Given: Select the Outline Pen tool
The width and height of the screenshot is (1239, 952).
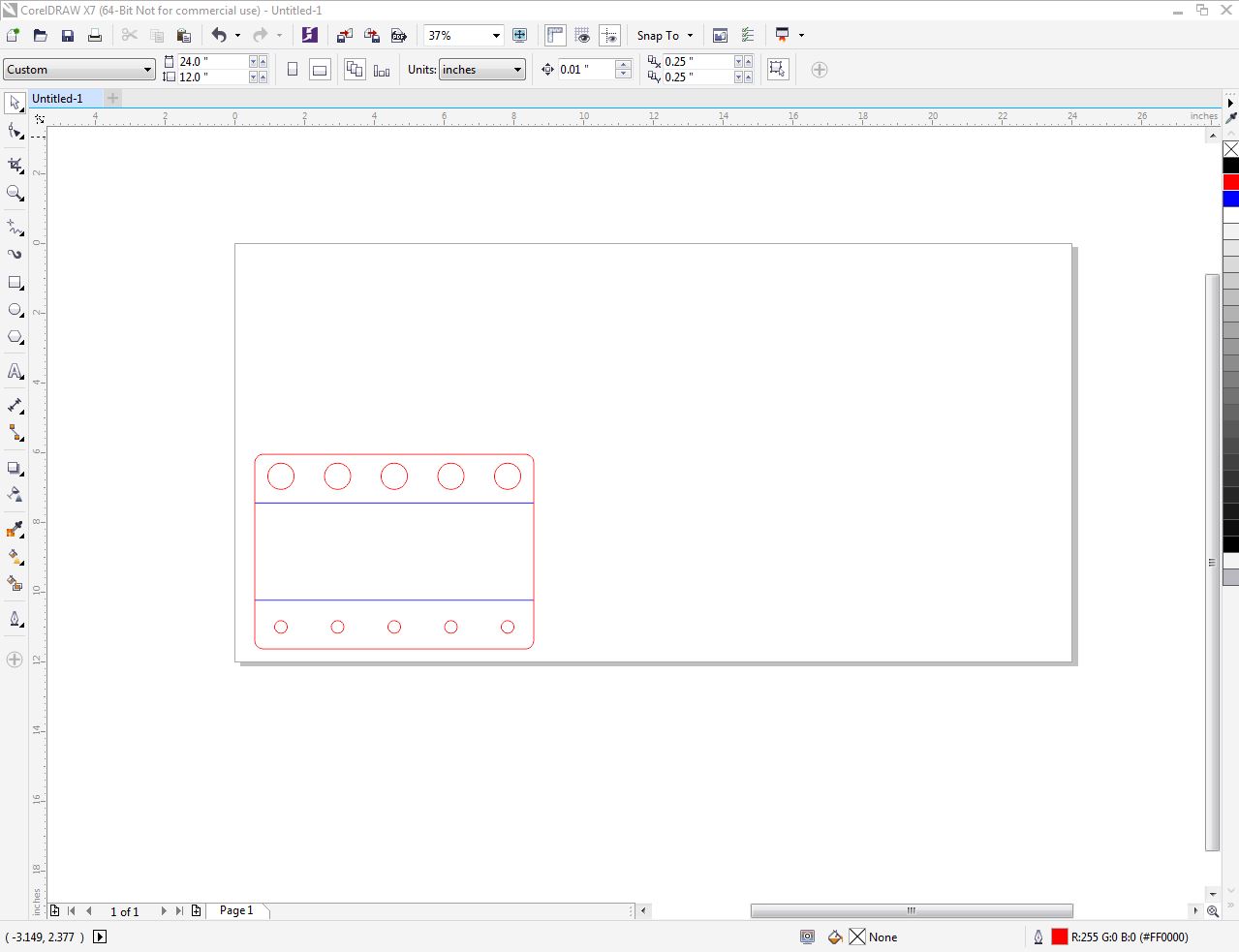Looking at the screenshot, I should (15, 619).
